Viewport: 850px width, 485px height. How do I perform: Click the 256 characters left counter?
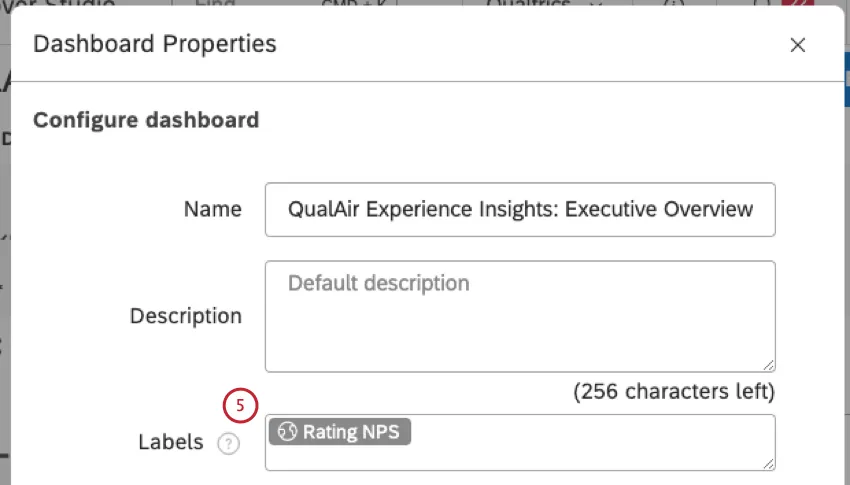point(673,391)
